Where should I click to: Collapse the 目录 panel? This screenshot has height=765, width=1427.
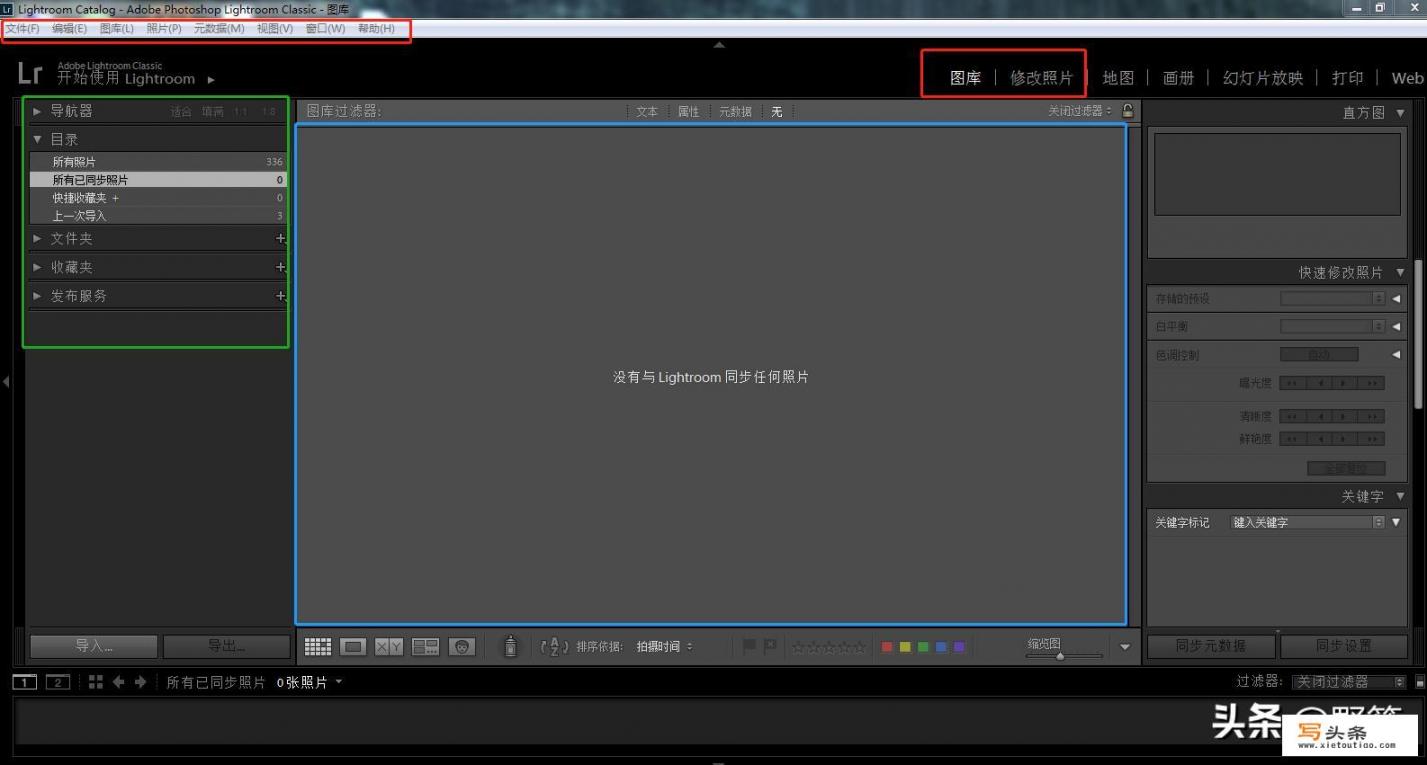[x=37, y=140]
